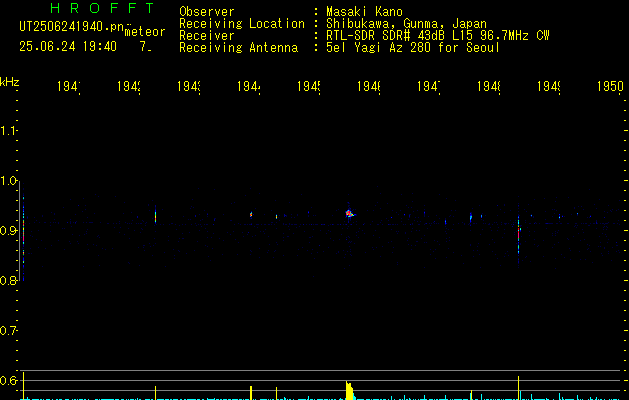
Task: Select the observer name Masaki Kano
Action: pyautogui.click(x=364, y=12)
